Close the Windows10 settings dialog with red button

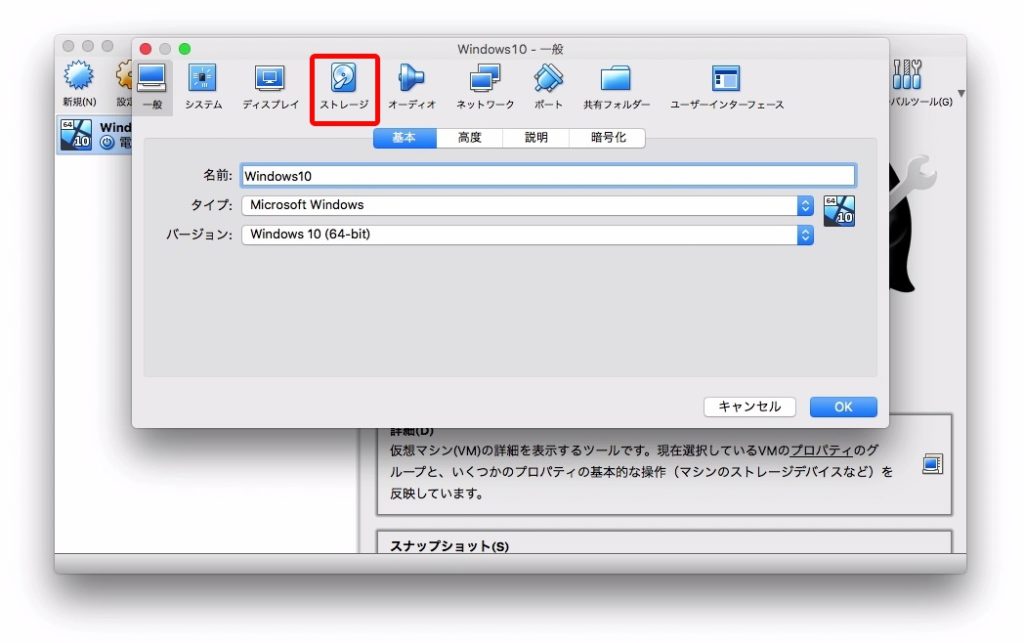click(146, 49)
